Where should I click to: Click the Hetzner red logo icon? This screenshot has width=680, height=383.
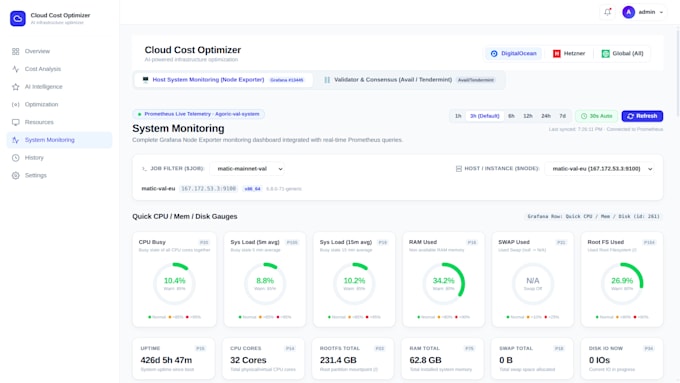point(556,53)
